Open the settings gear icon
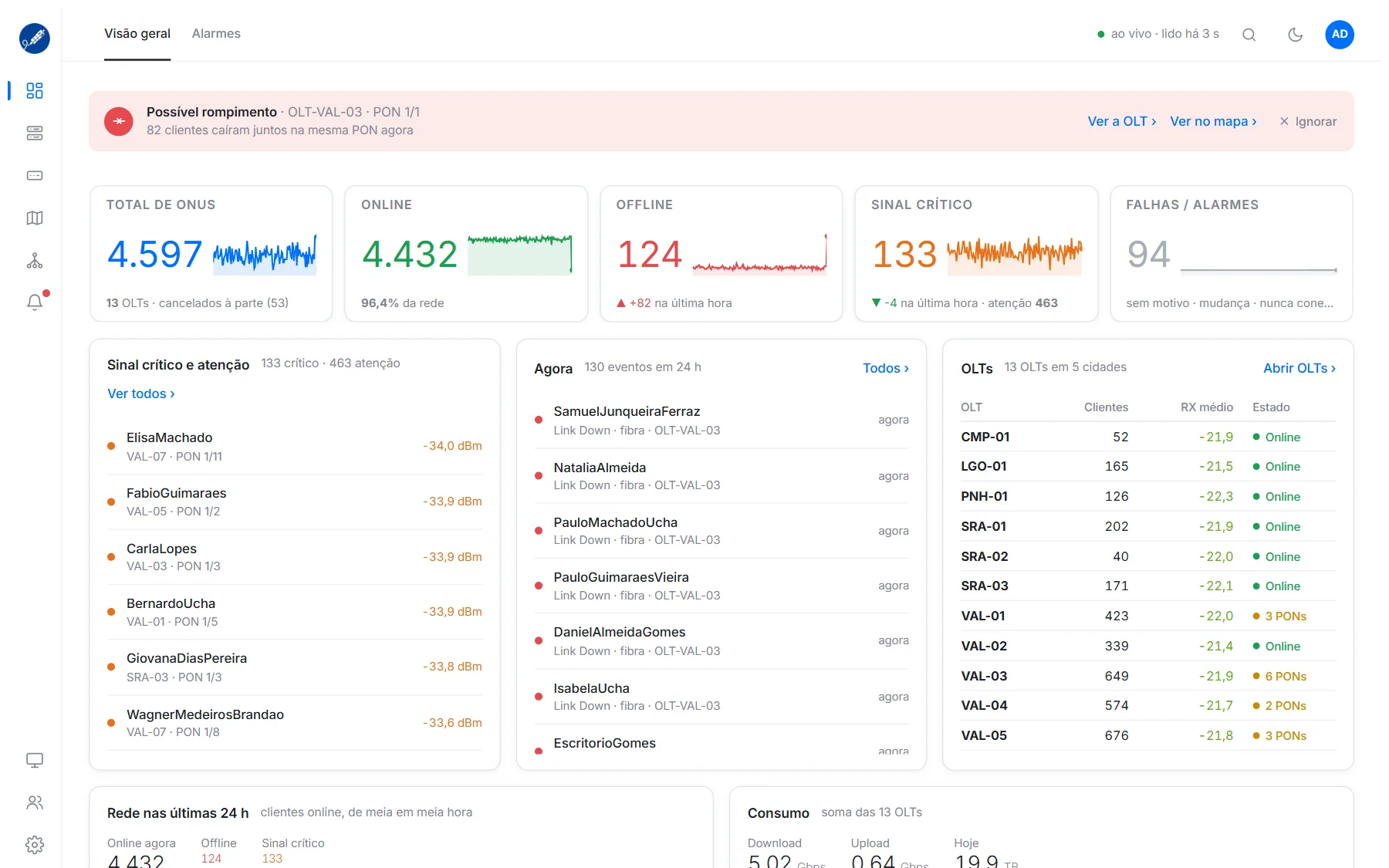This screenshot has height=868, width=1389. (x=35, y=845)
